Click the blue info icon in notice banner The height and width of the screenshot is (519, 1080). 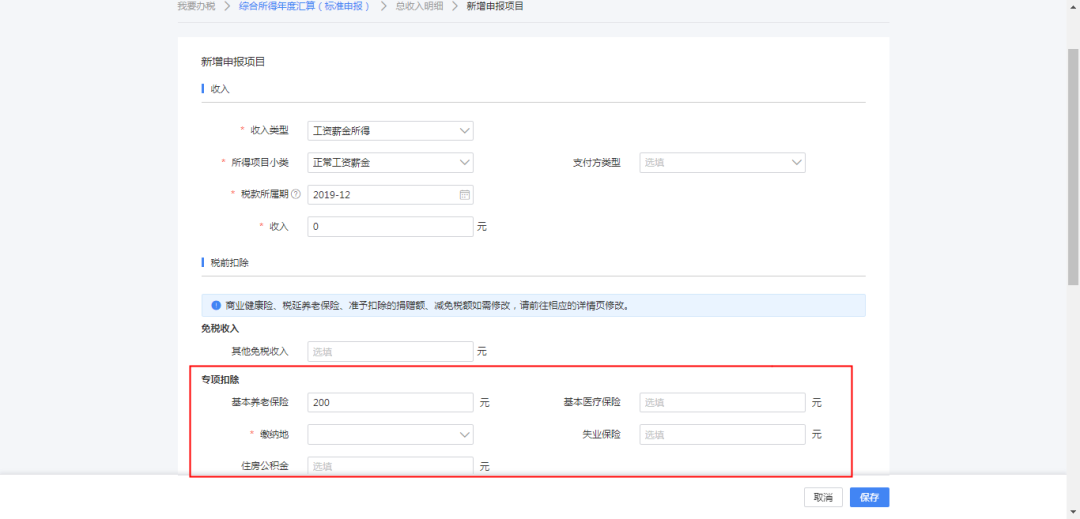pyautogui.click(x=216, y=305)
